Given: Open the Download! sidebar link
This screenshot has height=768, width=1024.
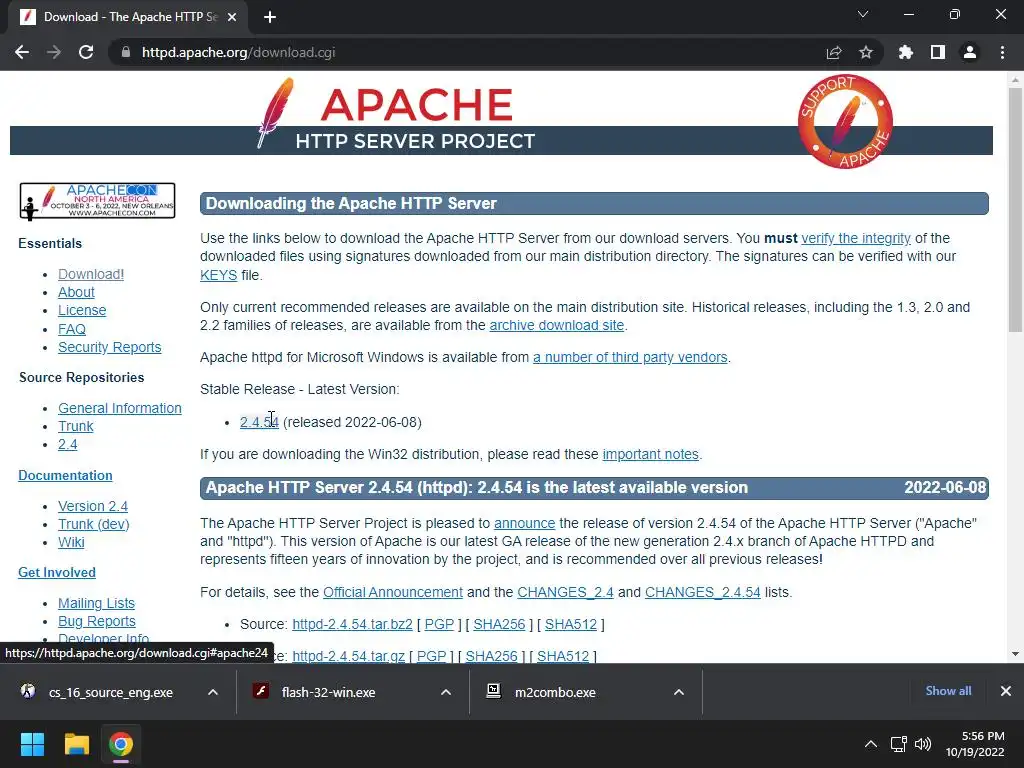Looking at the screenshot, I should click(x=91, y=274).
